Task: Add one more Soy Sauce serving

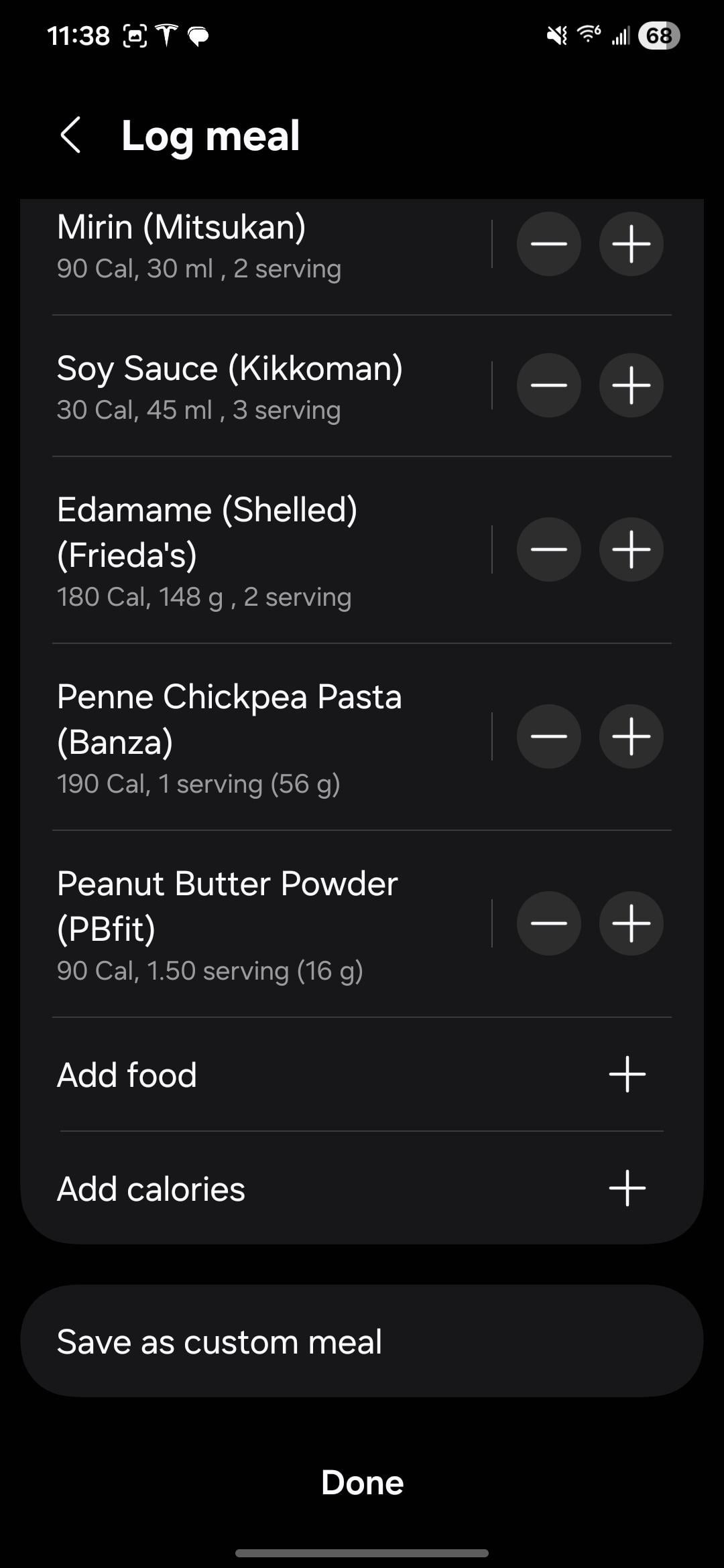Action: click(x=631, y=385)
